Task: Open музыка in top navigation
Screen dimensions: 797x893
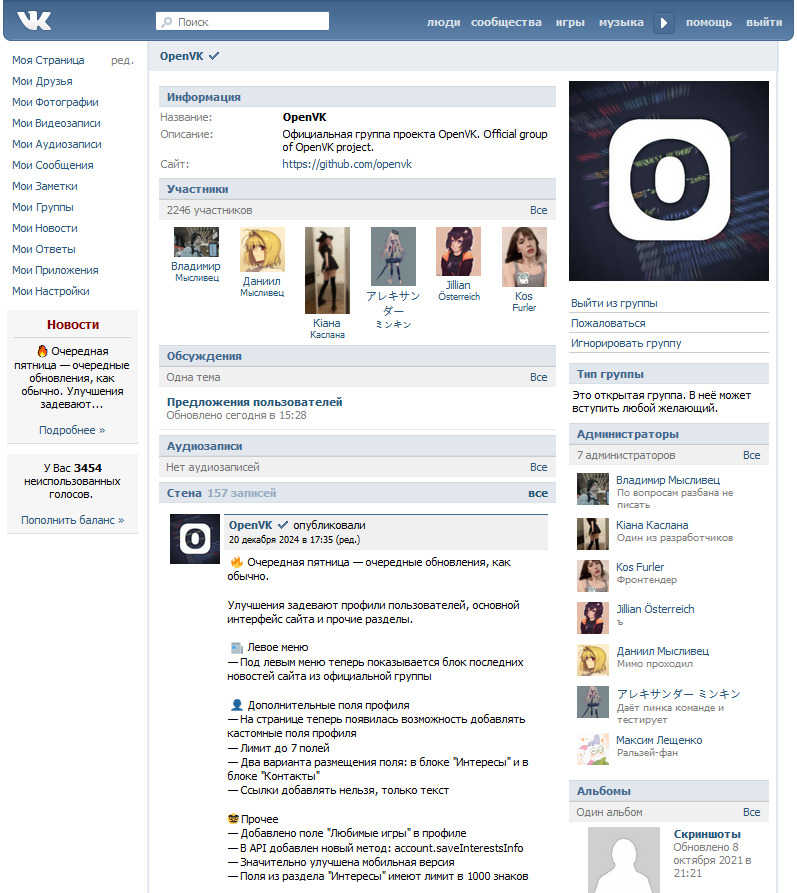Action: pos(621,22)
